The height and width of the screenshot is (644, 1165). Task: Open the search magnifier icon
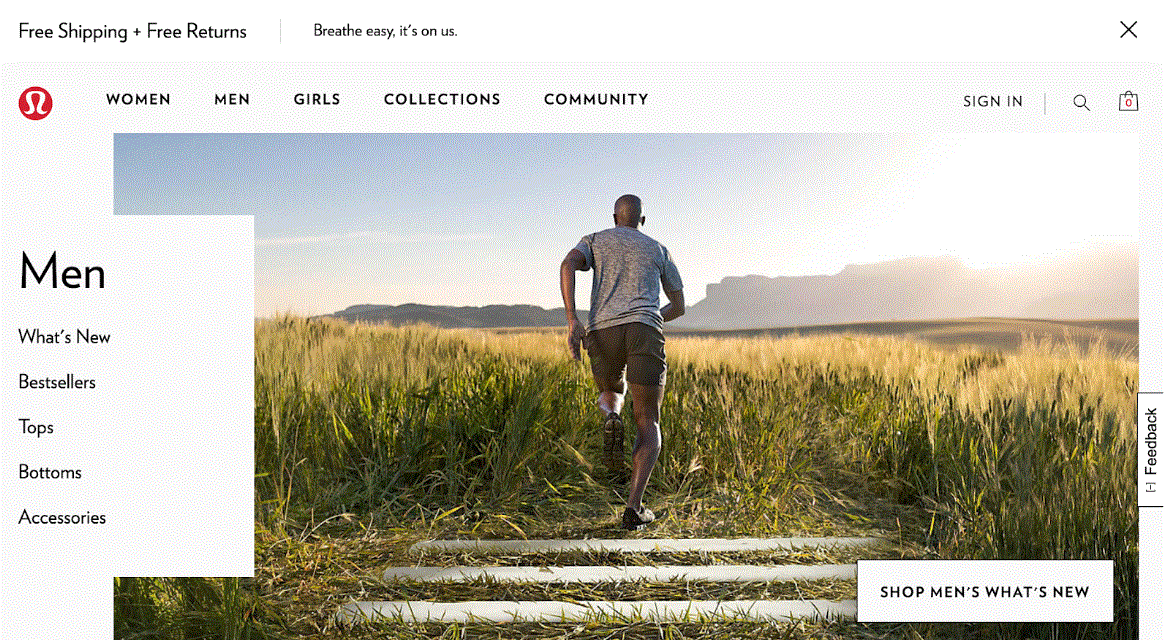coord(1081,103)
